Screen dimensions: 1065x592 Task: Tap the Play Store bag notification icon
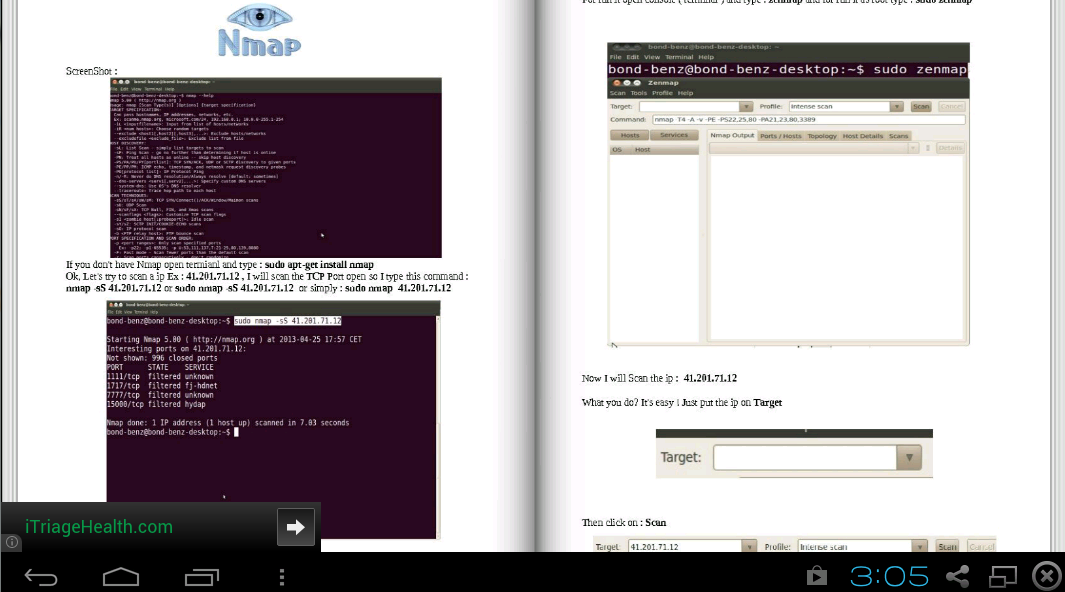(x=816, y=576)
